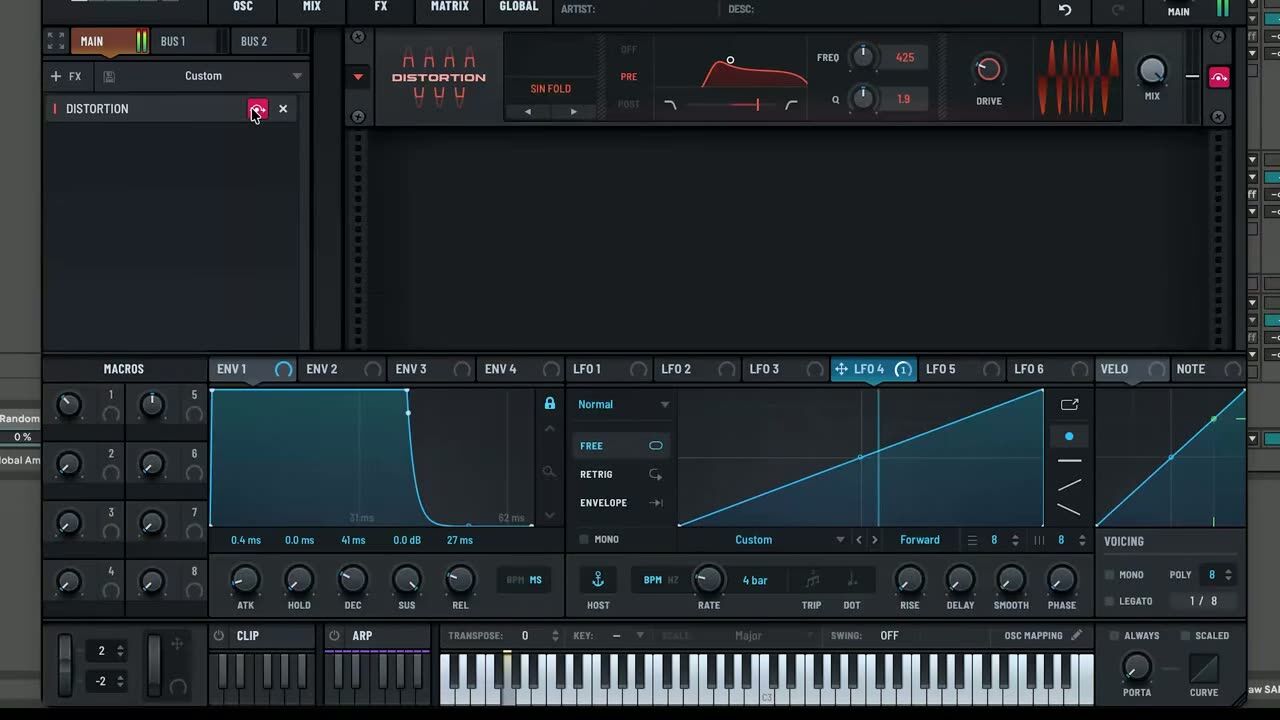1280x720 pixels.
Task: Toggle the LFO HOST anchor sync
Action: click(x=598, y=580)
